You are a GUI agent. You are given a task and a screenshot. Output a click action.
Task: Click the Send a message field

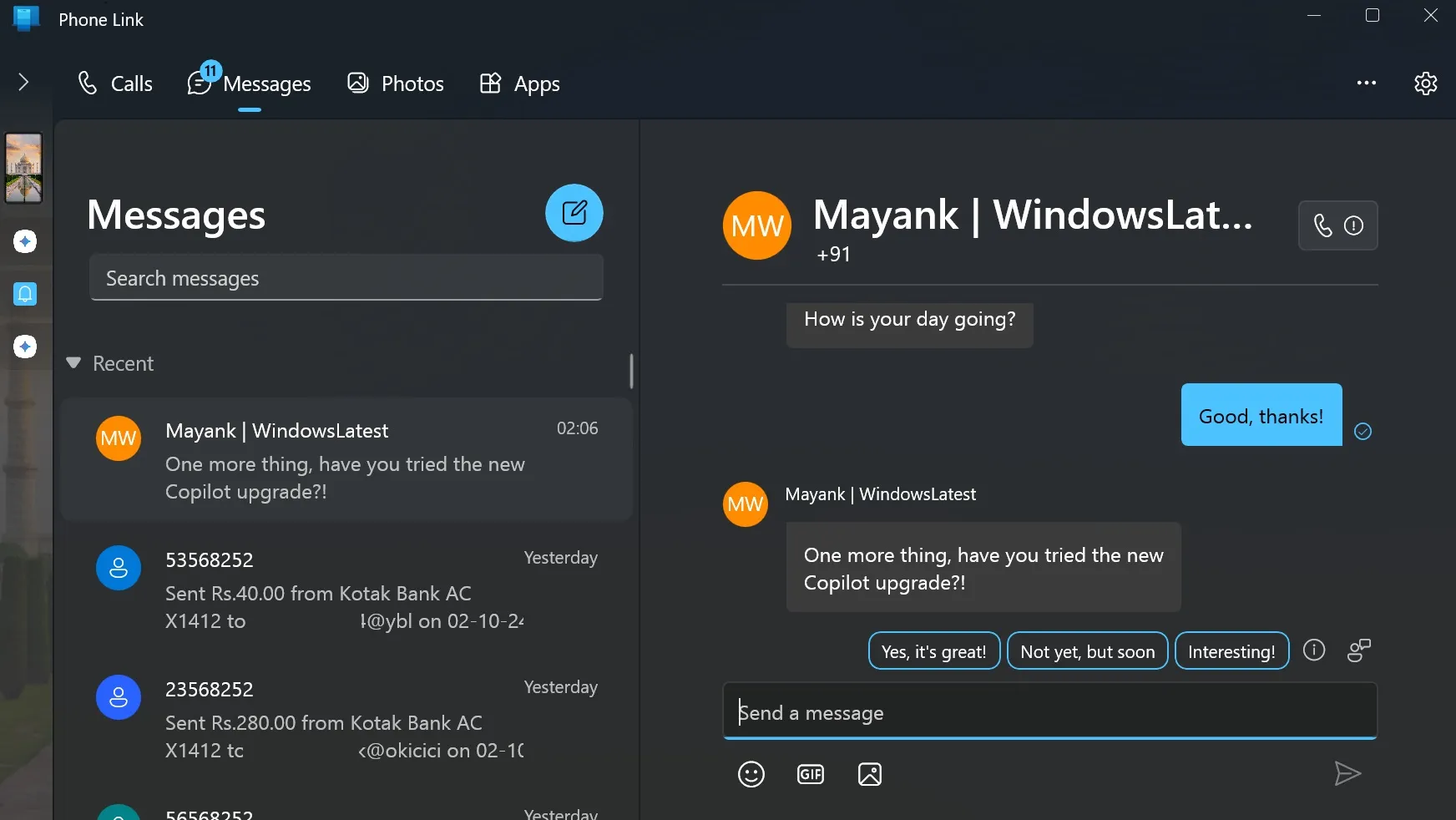(1049, 711)
